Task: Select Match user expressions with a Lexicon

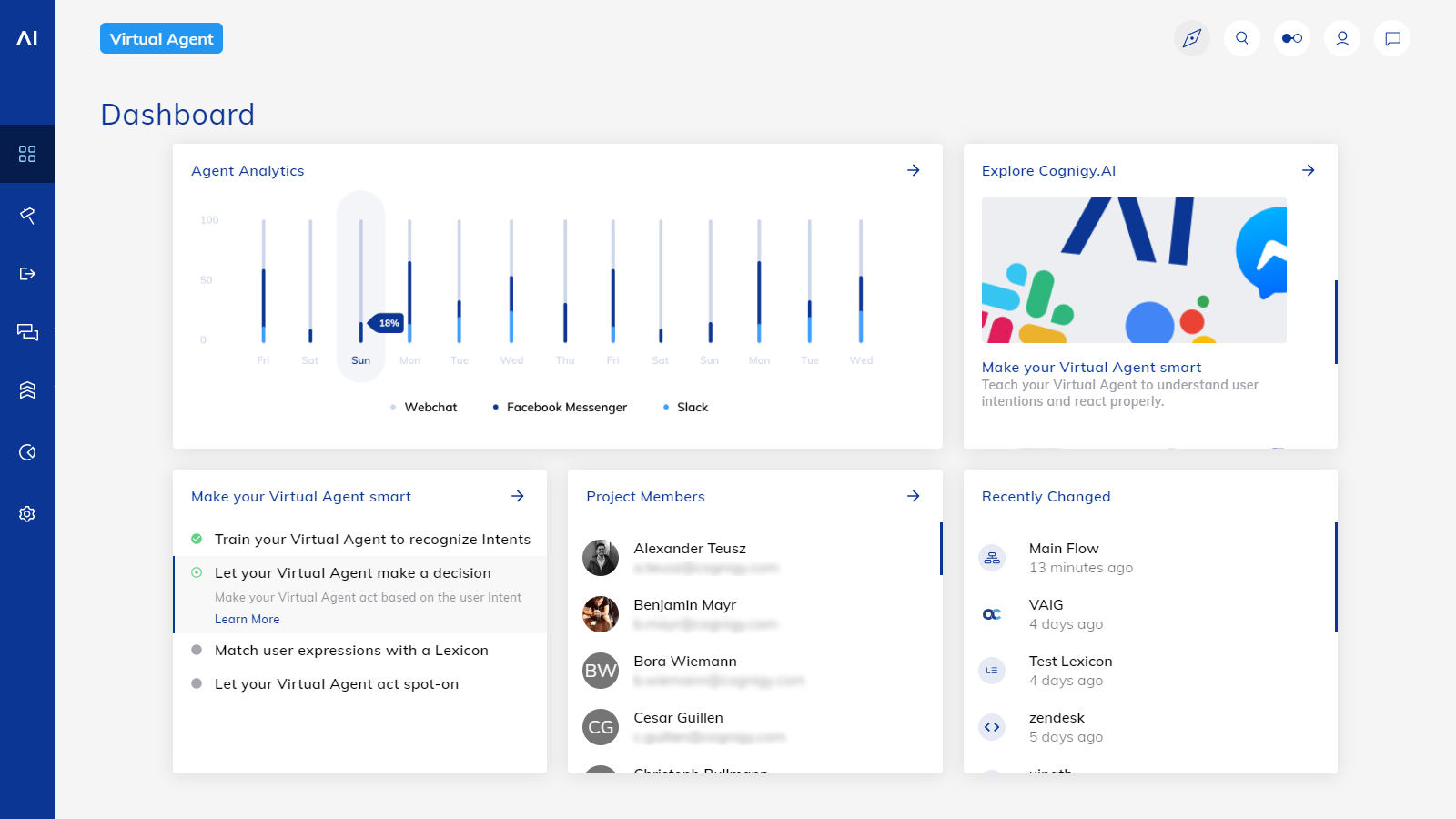Action: click(x=351, y=651)
